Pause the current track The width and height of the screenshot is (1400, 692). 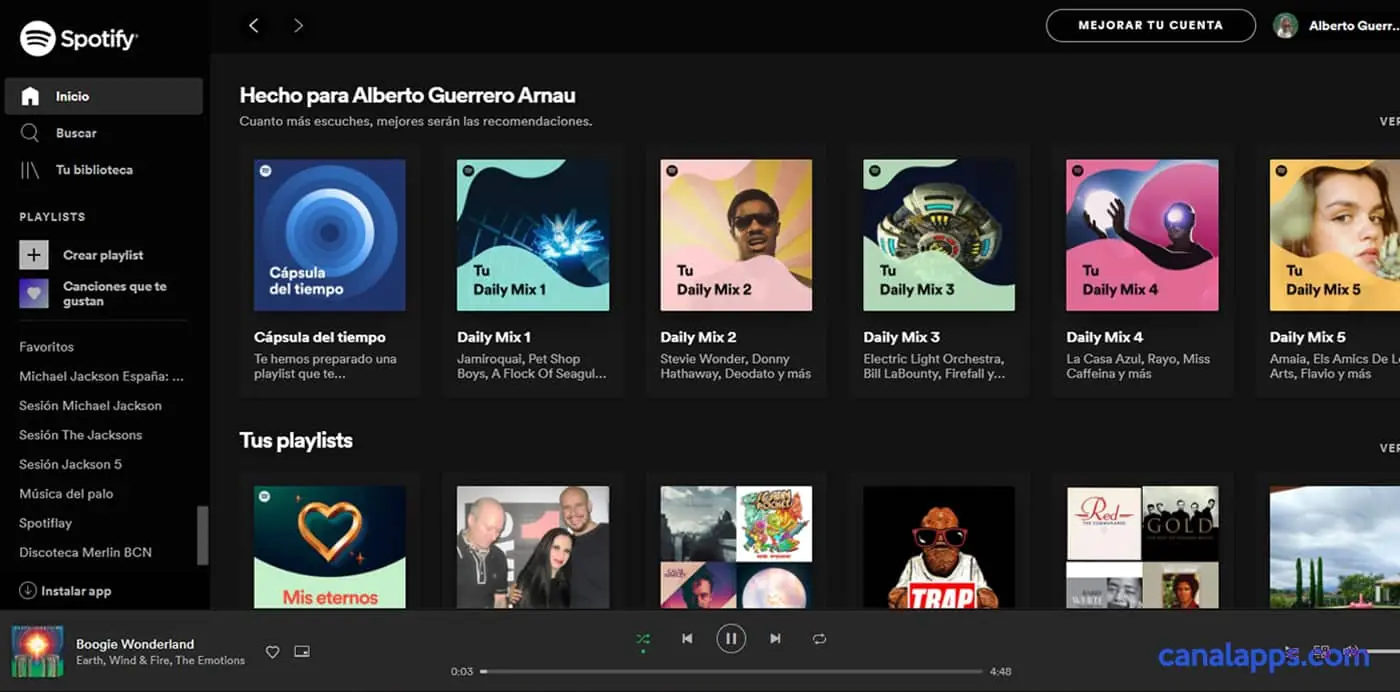click(x=731, y=638)
